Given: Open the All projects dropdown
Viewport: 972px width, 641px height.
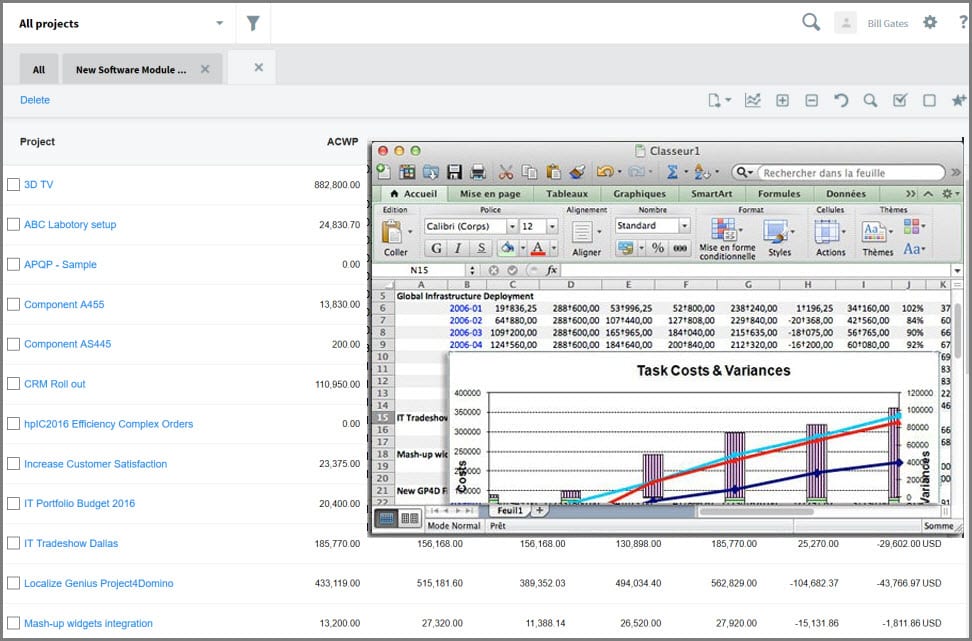Looking at the screenshot, I should [220, 23].
